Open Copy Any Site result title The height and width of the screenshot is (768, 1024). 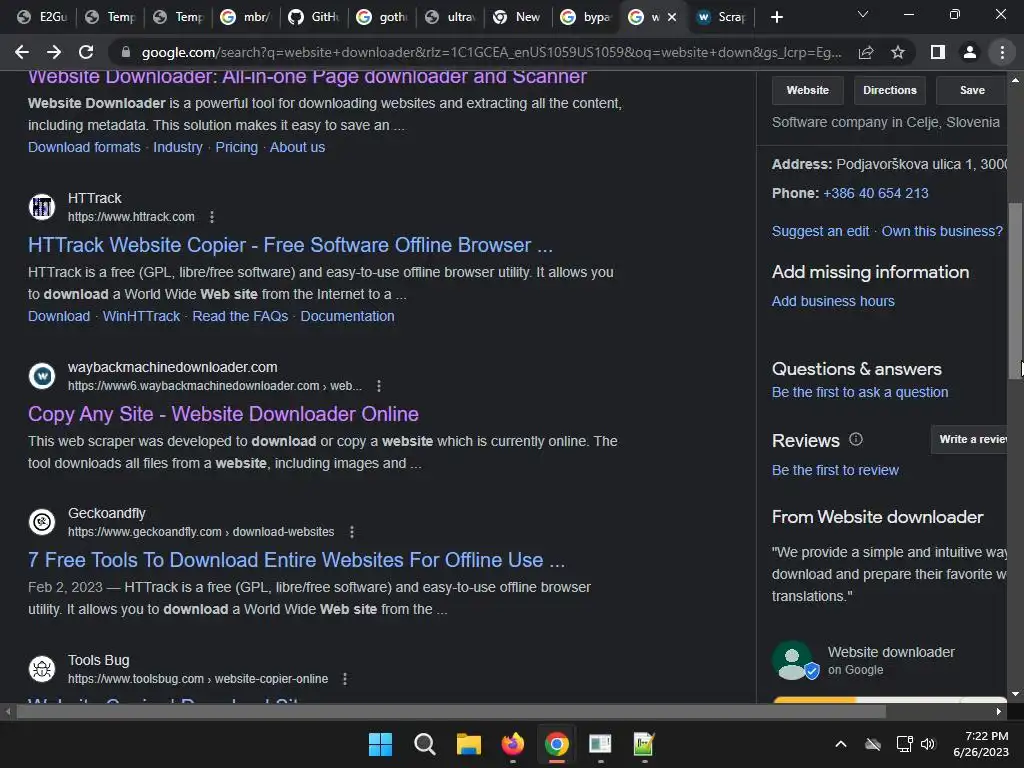[x=223, y=414]
